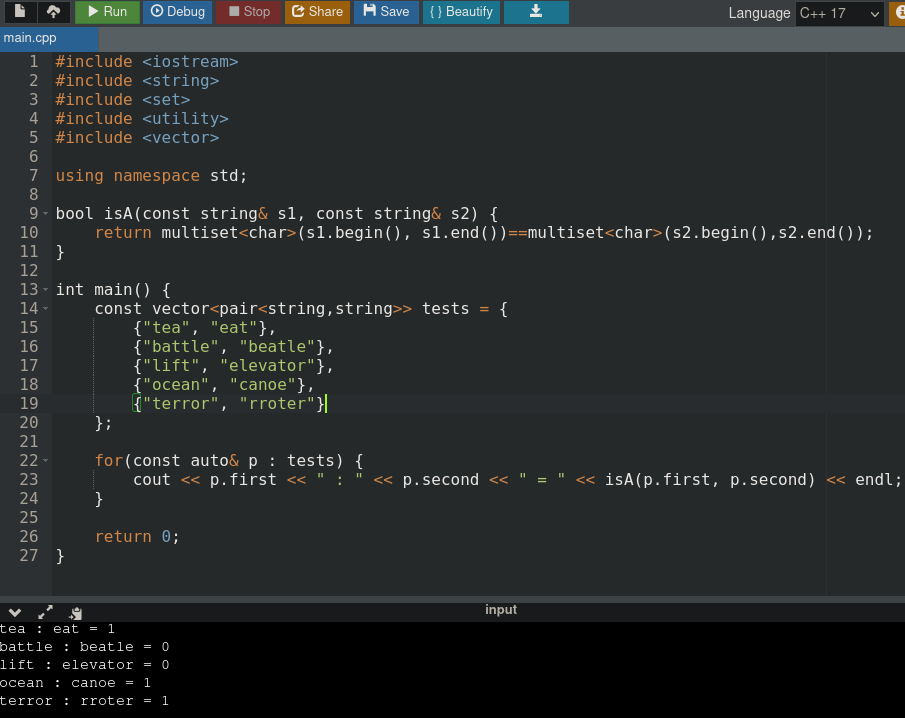Screen dimensions: 905x718
Task: Click the "battle : beatle = 0" output line
Action: (84, 647)
